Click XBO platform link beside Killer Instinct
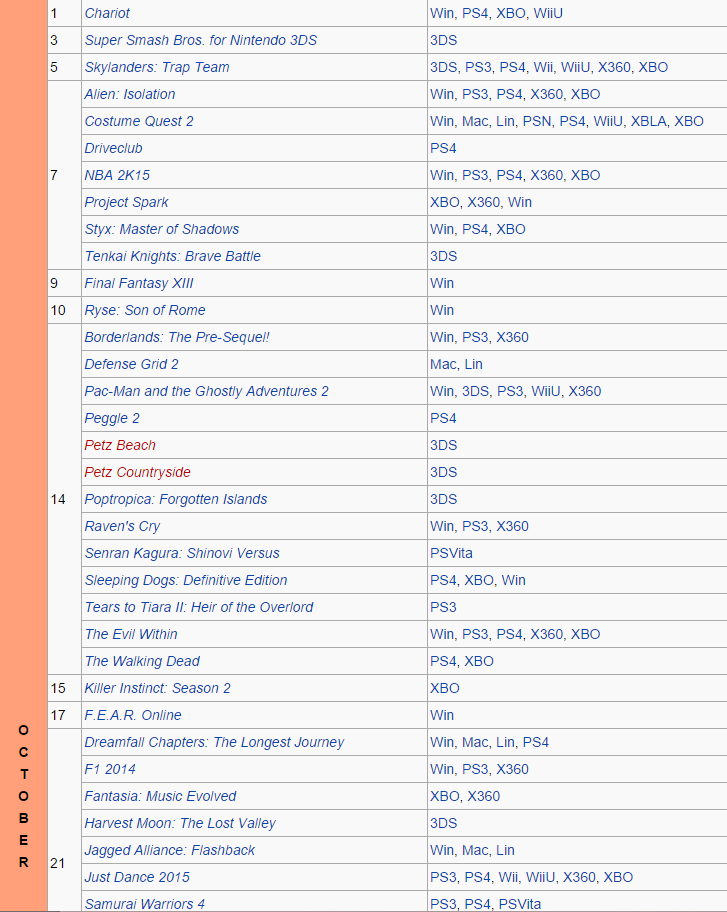This screenshot has height=912, width=727. tap(444, 688)
